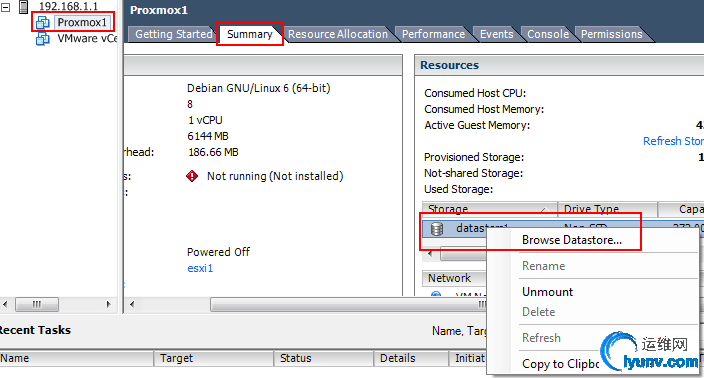The image size is (704, 378).
Task: Click the 192.168.1.1 host server icon
Action: [x=24, y=6]
